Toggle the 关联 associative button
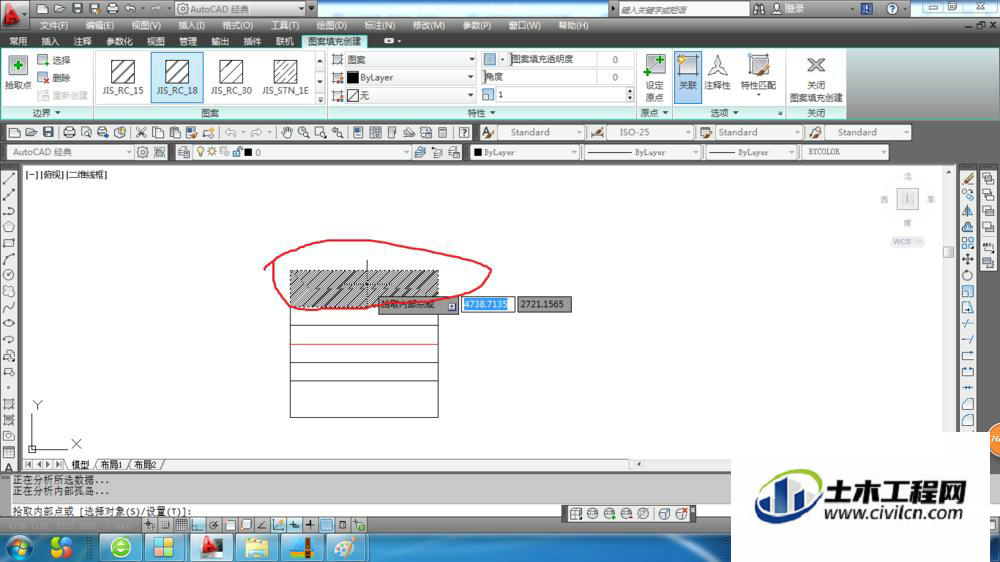1000x562 pixels. [688, 77]
